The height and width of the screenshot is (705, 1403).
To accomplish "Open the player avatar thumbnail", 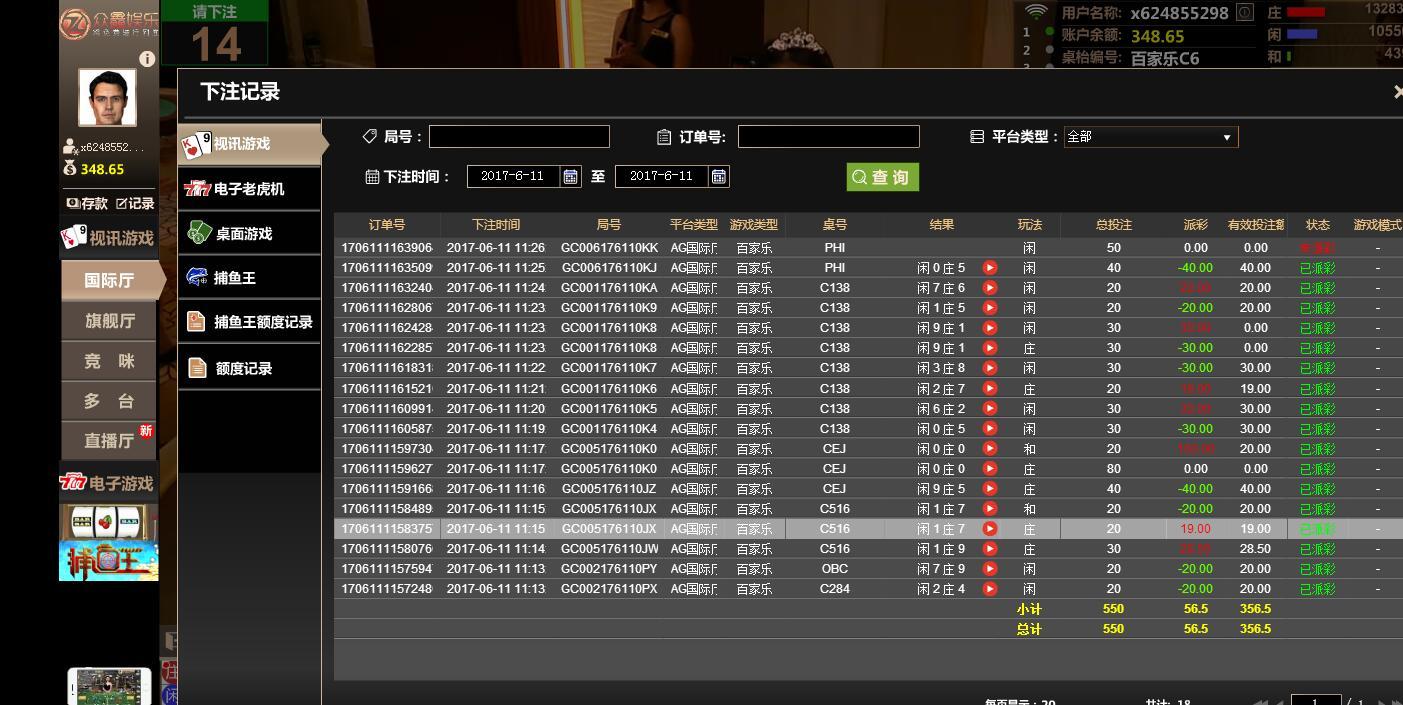I will coord(107,97).
